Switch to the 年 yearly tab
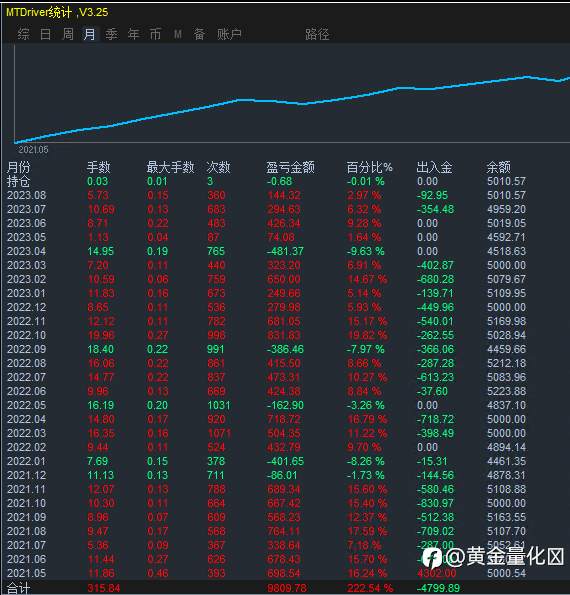The width and height of the screenshot is (570, 595). 133,34
